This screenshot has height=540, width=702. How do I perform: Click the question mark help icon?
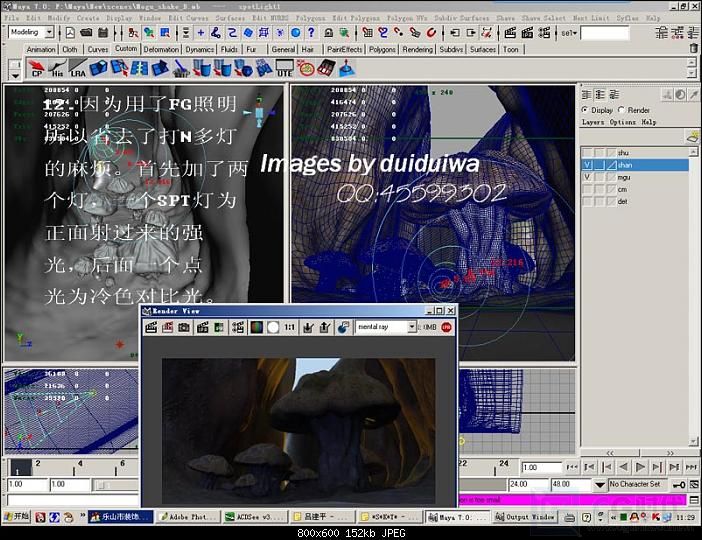[x=311, y=33]
